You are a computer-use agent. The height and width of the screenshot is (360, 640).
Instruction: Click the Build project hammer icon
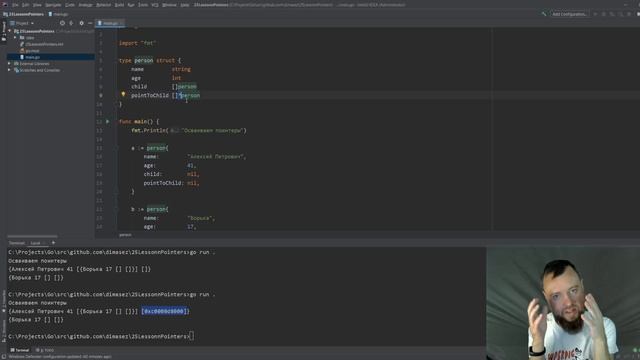(x=544, y=14)
